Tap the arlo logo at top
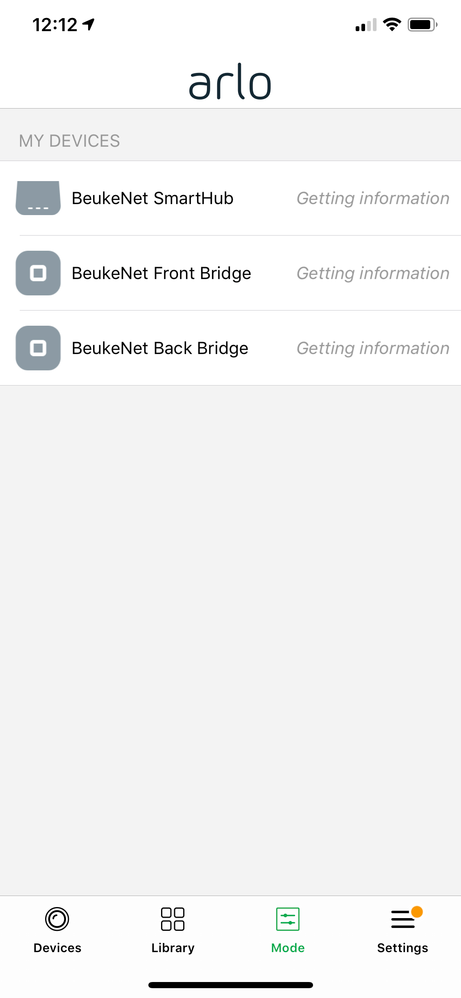461x998 pixels. 230,84
